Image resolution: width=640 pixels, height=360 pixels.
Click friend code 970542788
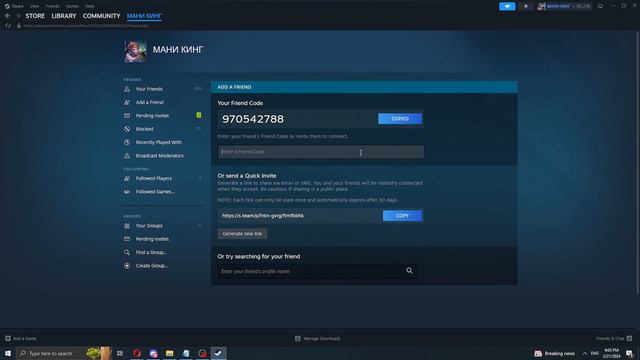(253, 119)
